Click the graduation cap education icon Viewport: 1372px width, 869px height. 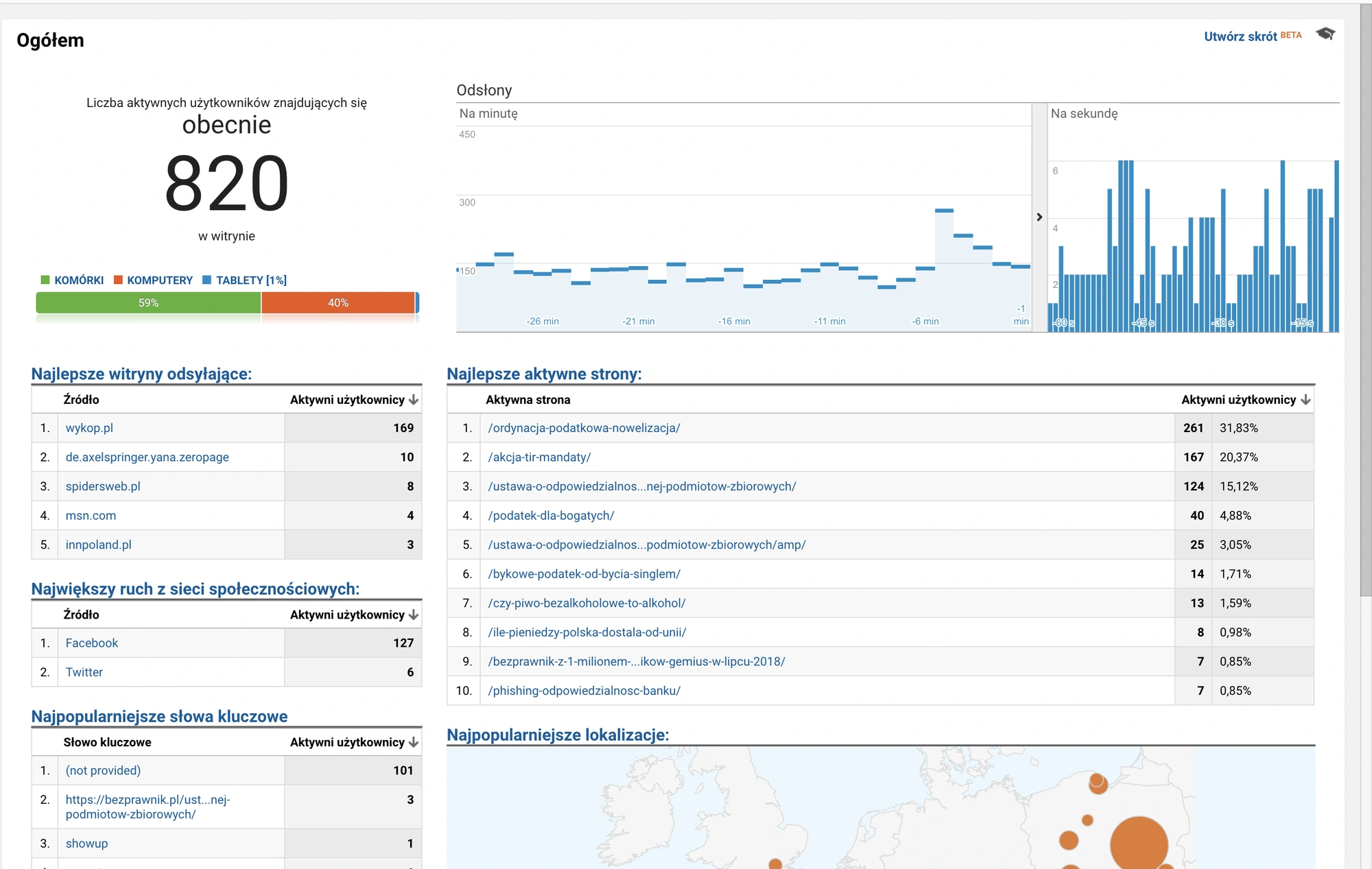tap(1325, 34)
